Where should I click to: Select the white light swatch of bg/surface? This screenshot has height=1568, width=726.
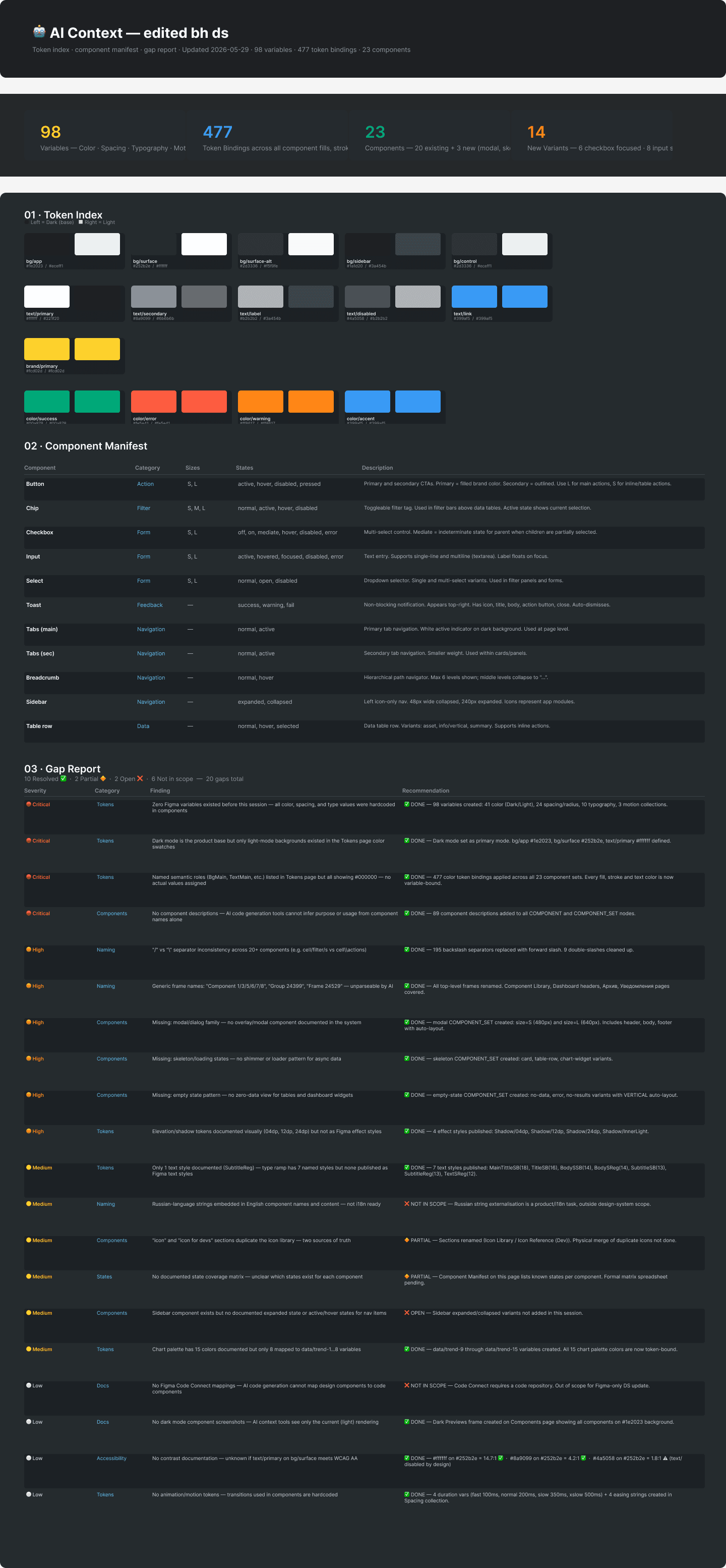pos(204,244)
